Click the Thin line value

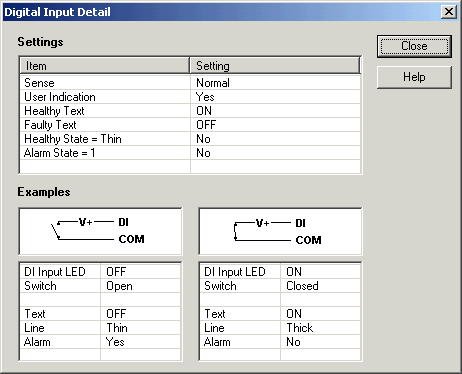117,328
